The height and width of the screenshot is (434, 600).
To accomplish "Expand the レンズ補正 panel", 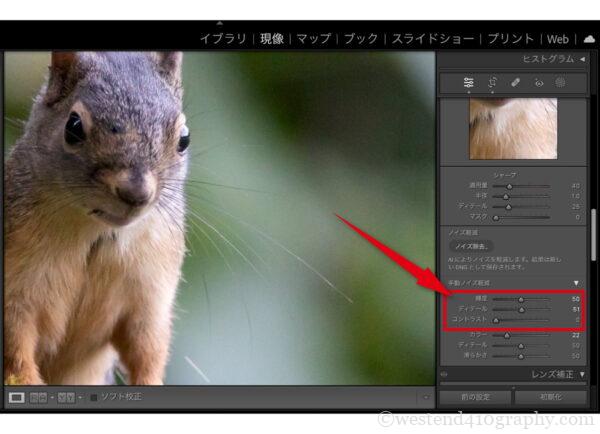I will point(583,374).
